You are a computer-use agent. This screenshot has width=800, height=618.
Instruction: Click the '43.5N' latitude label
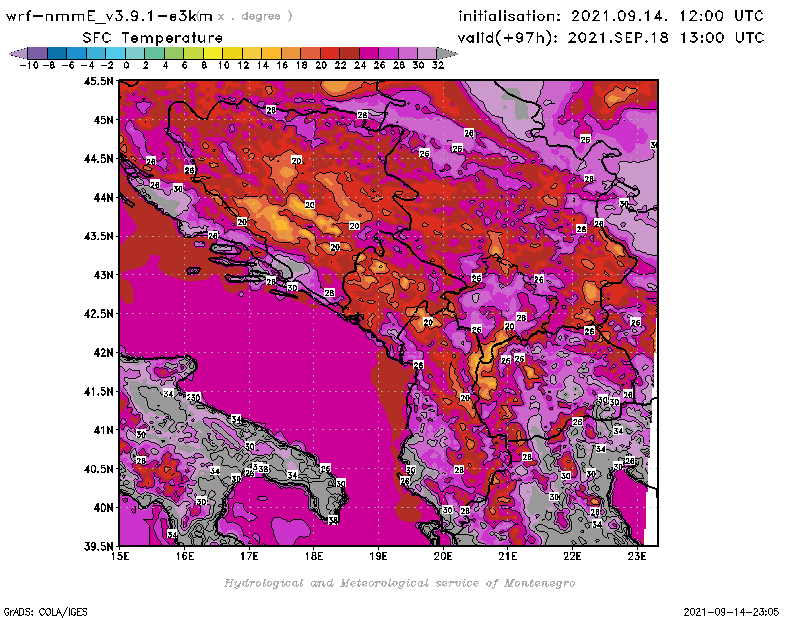(98, 236)
